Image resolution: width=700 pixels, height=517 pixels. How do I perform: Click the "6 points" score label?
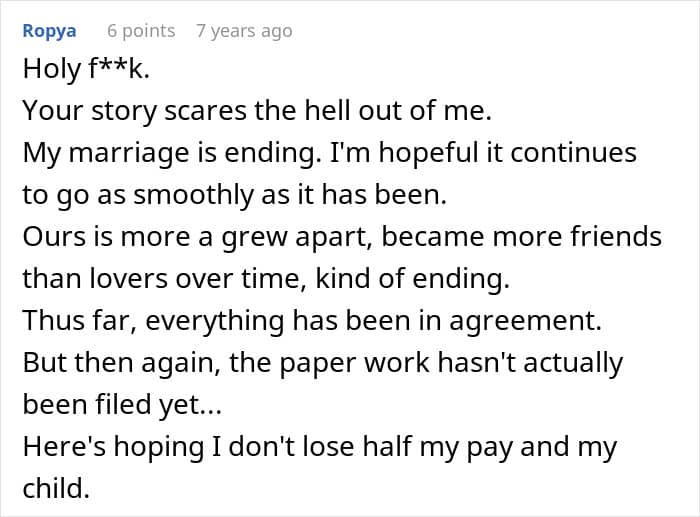141,31
